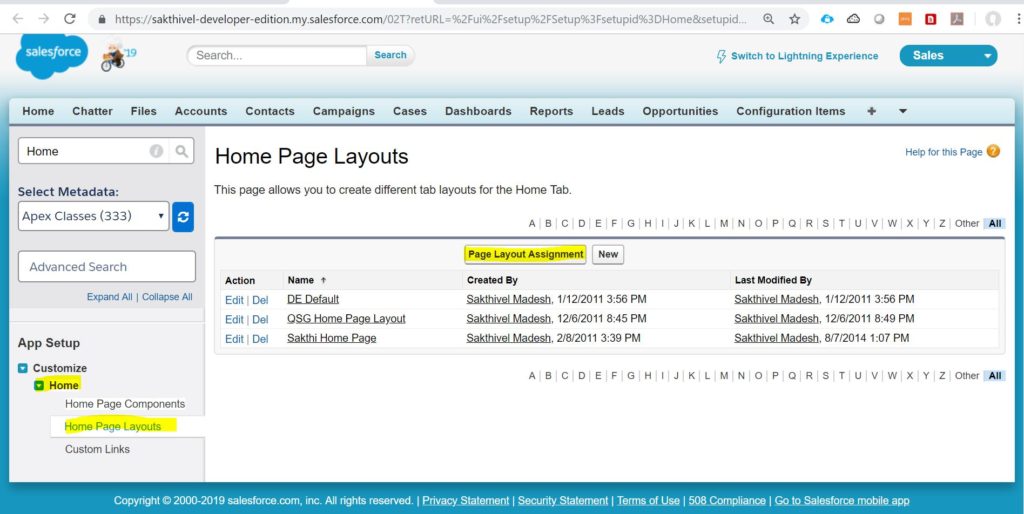Click the New layout button
This screenshot has width=1024, height=514.
tap(608, 254)
